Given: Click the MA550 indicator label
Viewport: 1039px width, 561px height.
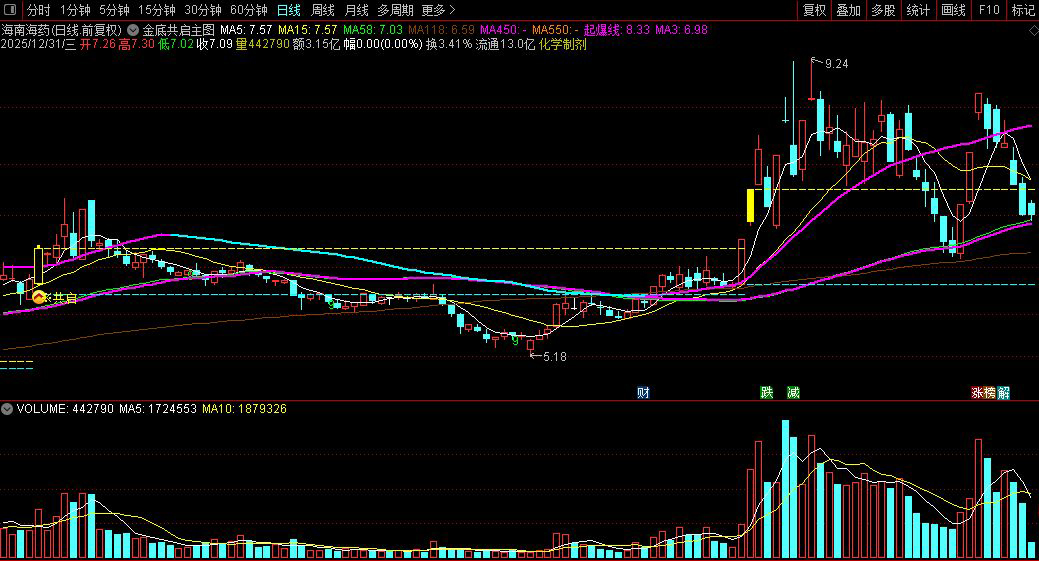Looking at the screenshot, I should pyautogui.click(x=555, y=30).
